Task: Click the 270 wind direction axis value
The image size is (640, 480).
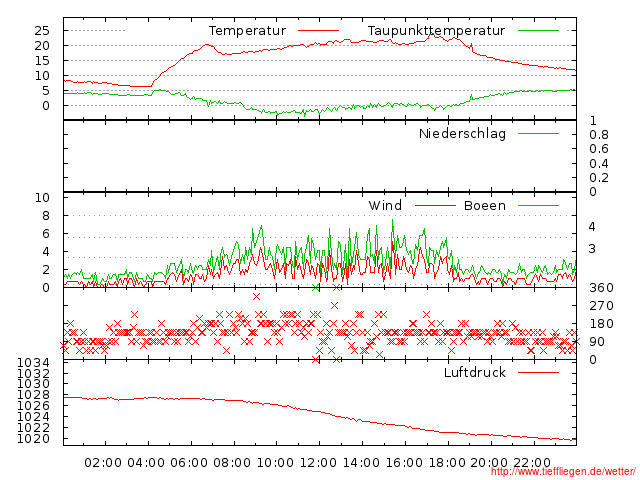Action: tap(601, 306)
